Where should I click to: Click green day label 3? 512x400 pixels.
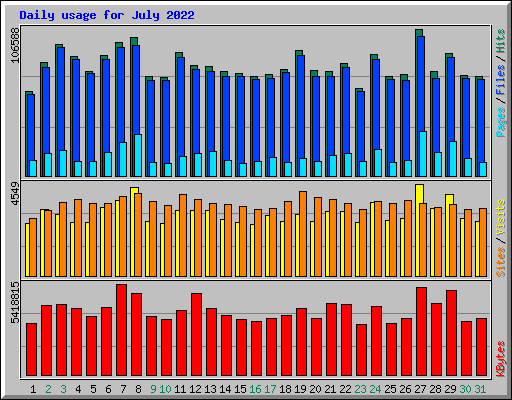pos(63,389)
